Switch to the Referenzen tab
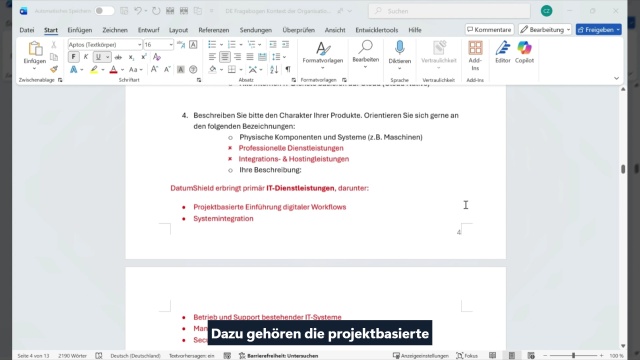This screenshot has width=640, height=360. [x=213, y=30]
